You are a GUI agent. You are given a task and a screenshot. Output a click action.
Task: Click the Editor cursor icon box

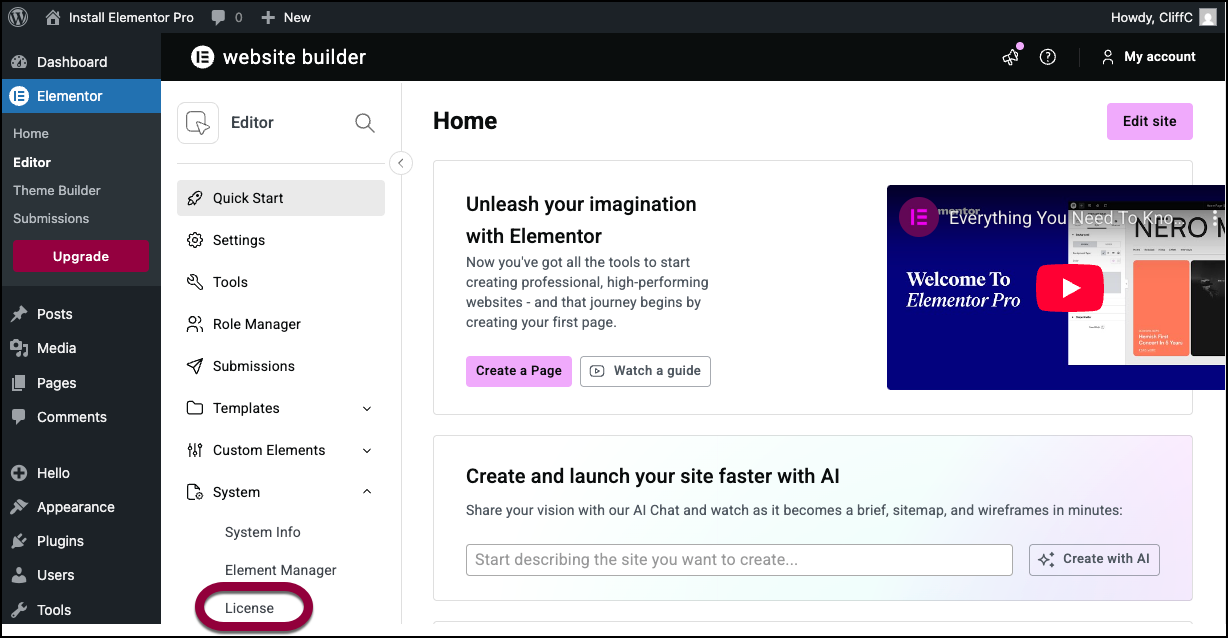click(x=198, y=123)
